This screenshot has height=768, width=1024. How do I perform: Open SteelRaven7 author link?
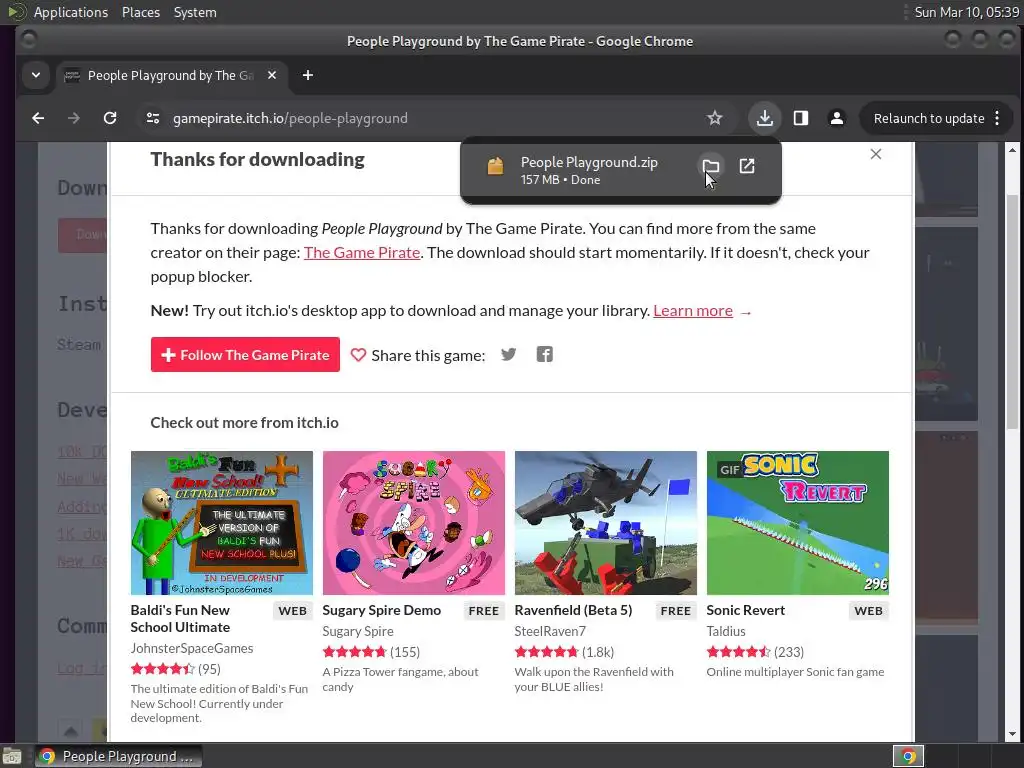[550, 632]
